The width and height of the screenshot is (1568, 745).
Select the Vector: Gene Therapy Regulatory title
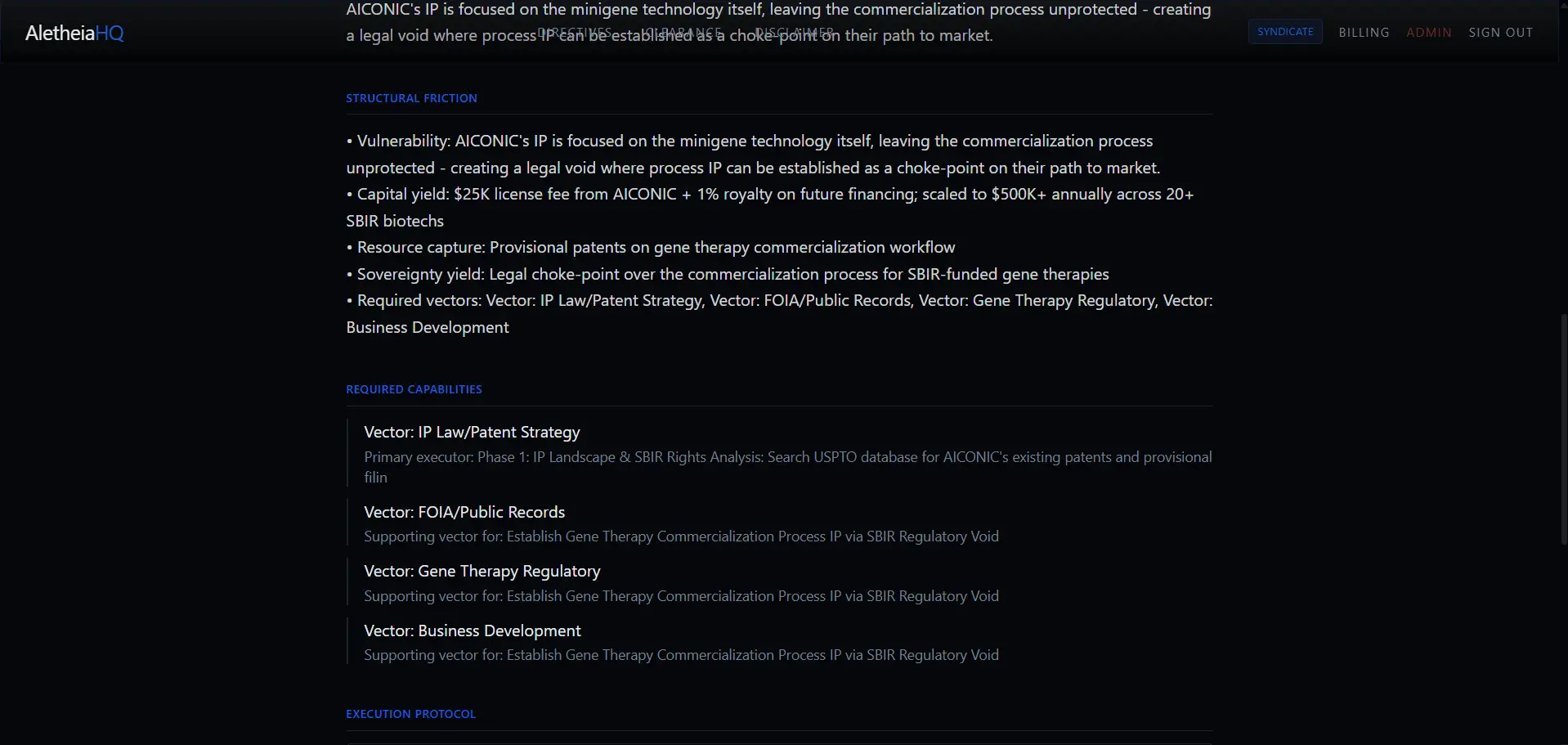point(482,571)
